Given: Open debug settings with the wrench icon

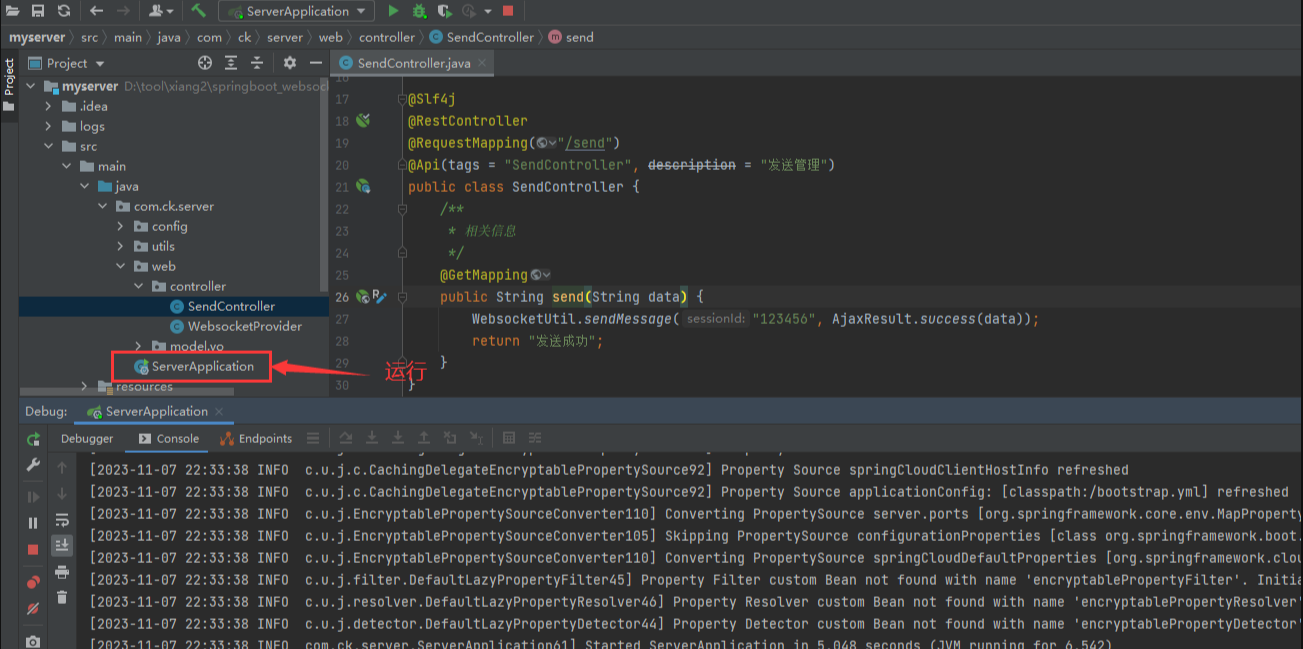Looking at the screenshot, I should coord(33,465).
